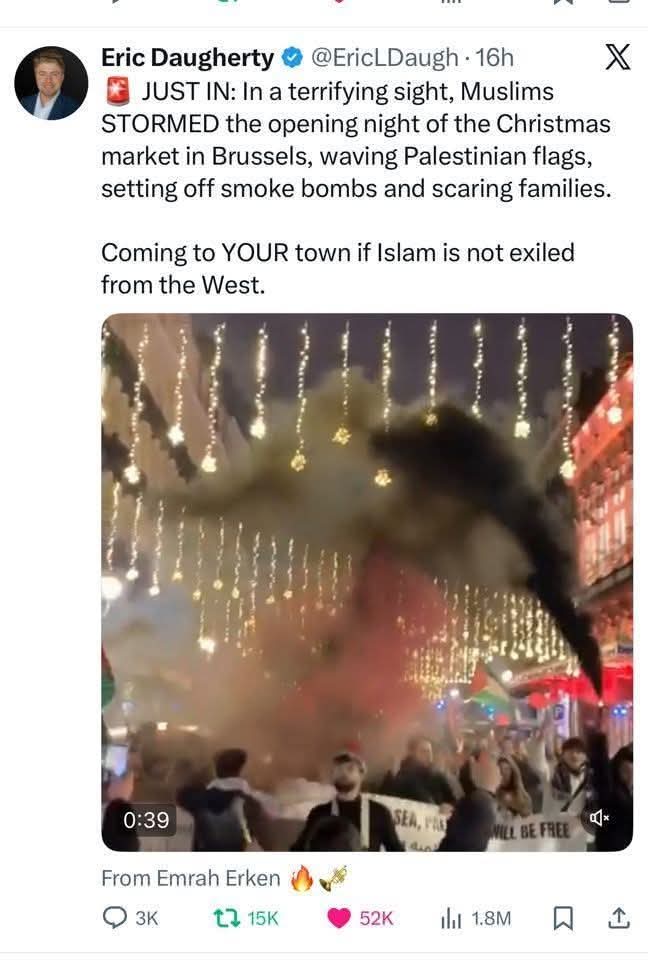Open Eric Daugherty's profile picture
648x960 pixels.
[51, 83]
